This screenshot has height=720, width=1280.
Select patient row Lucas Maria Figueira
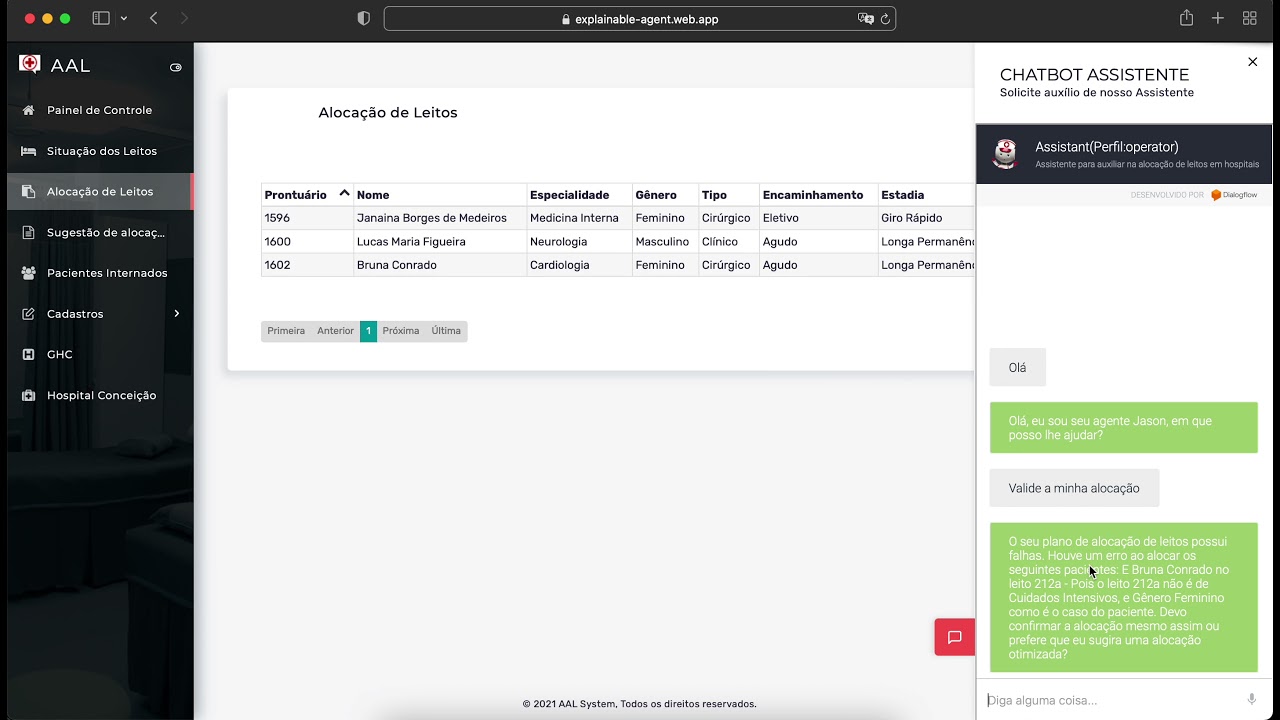coord(617,241)
